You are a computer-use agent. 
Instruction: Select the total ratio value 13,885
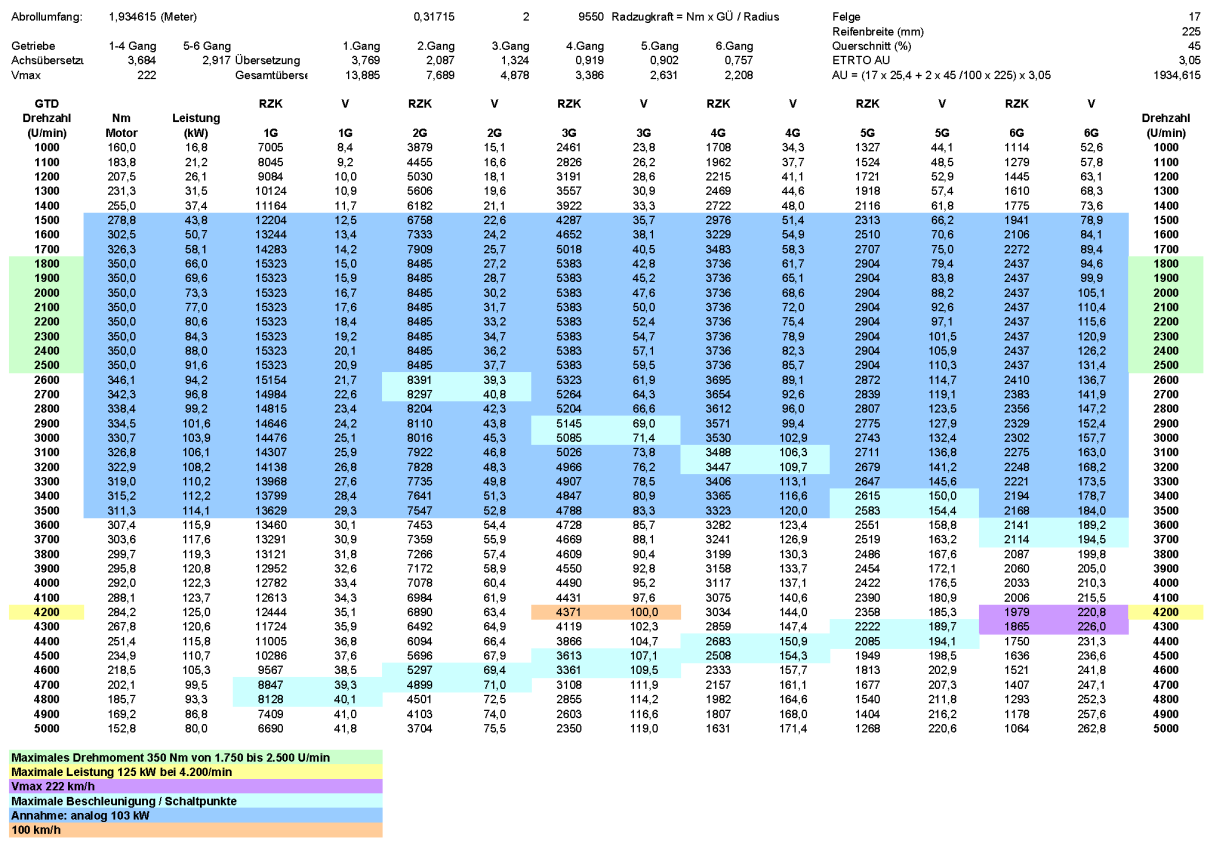point(362,75)
